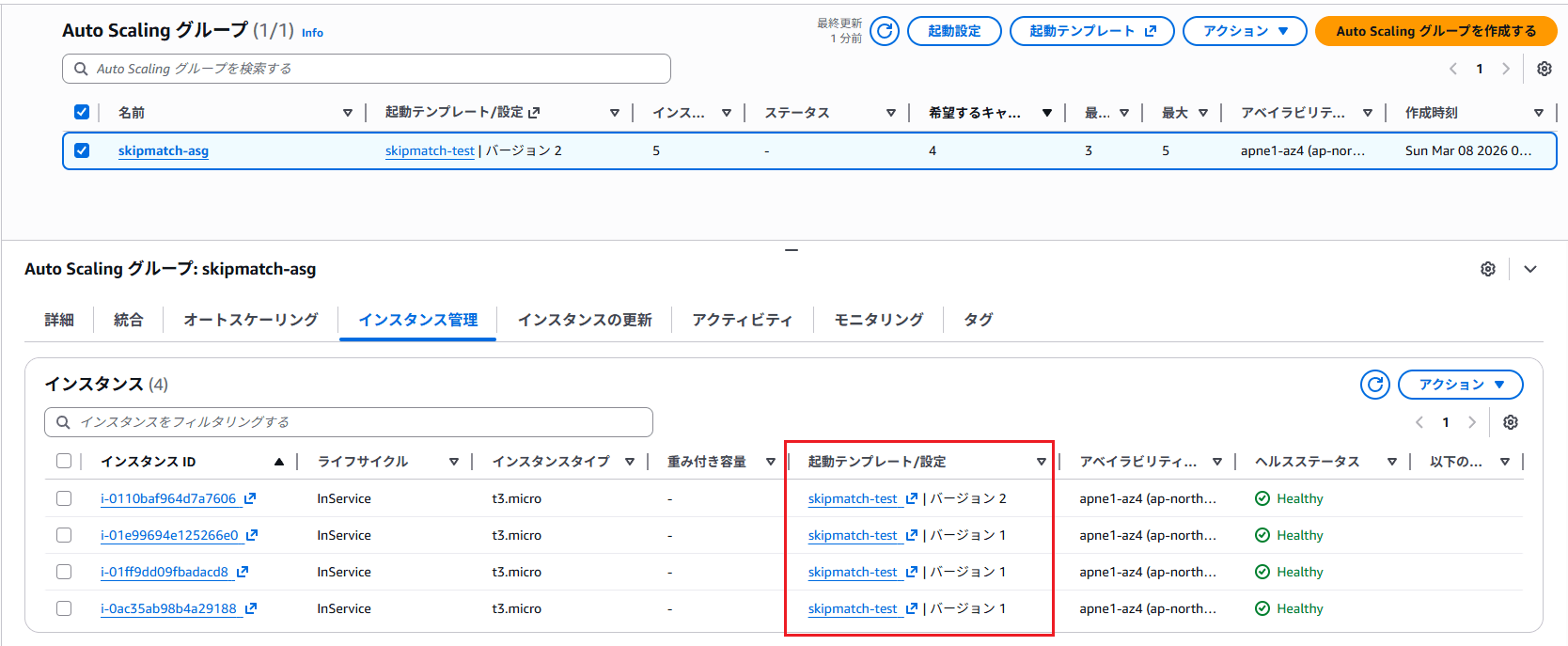Collapse the skipmatch-asg detail panel chevron

coord(1530,269)
